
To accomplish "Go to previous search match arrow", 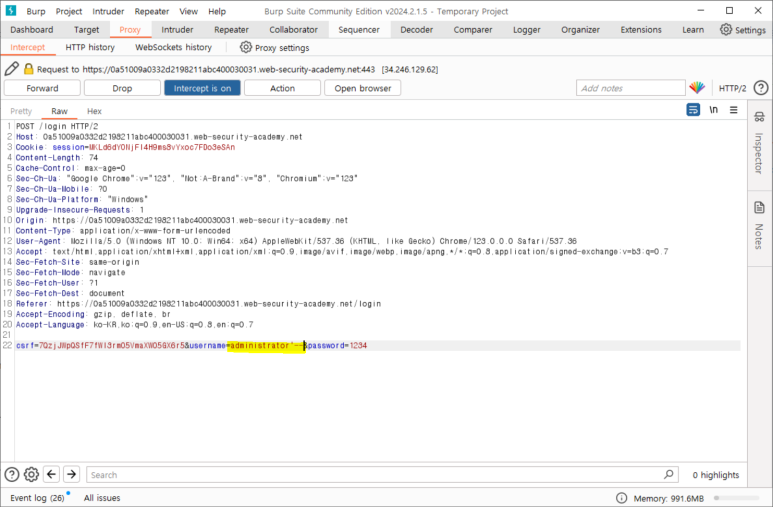I will [51, 474].
